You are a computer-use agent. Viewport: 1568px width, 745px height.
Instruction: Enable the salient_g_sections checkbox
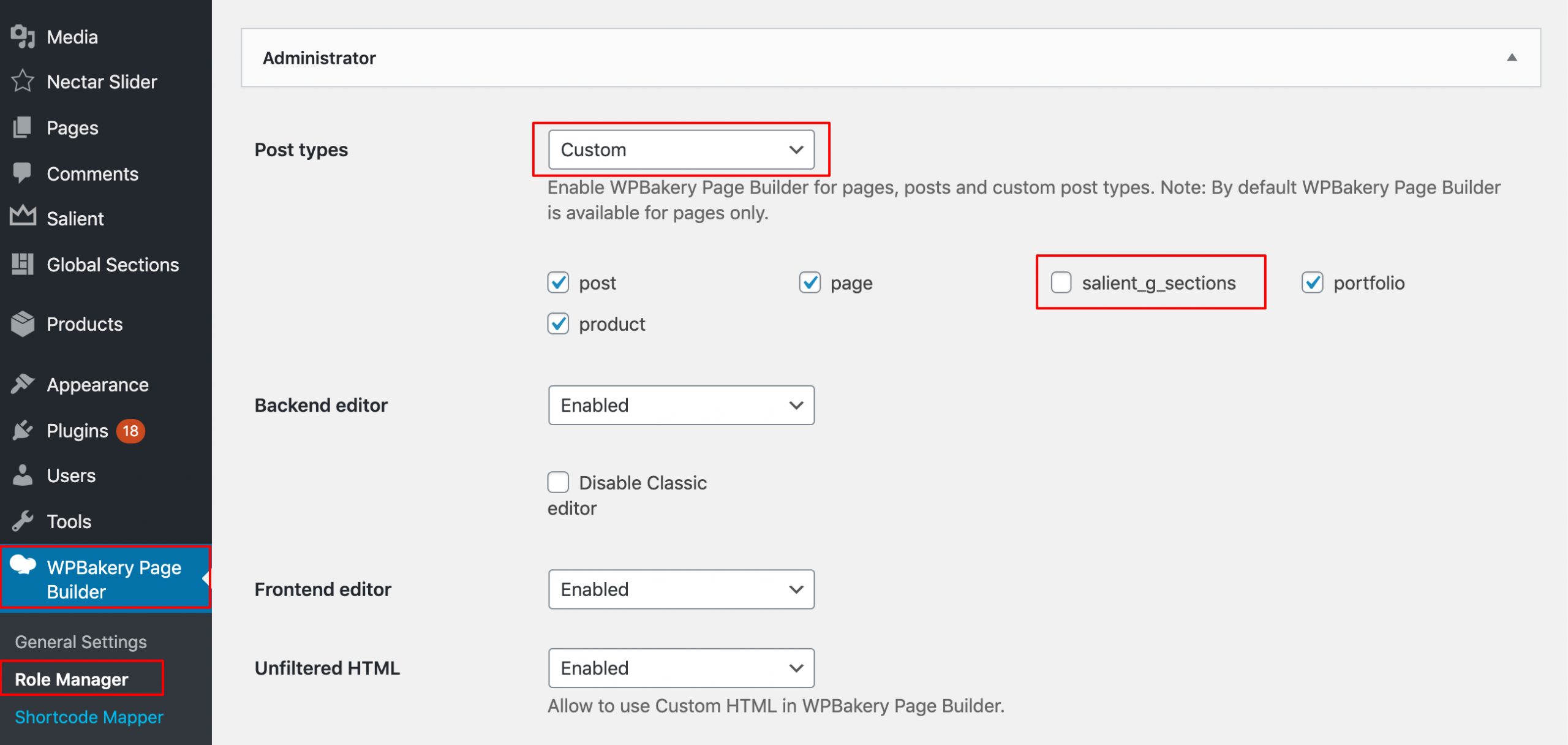pos(1061,282)
